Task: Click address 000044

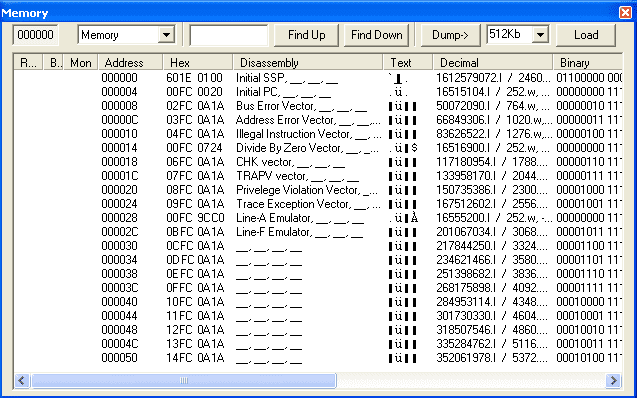Action: 119,316
